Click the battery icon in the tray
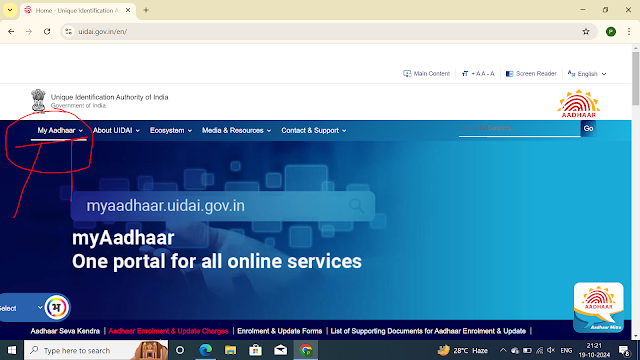This screenshot has height=360, width=640. click(527, 350)
